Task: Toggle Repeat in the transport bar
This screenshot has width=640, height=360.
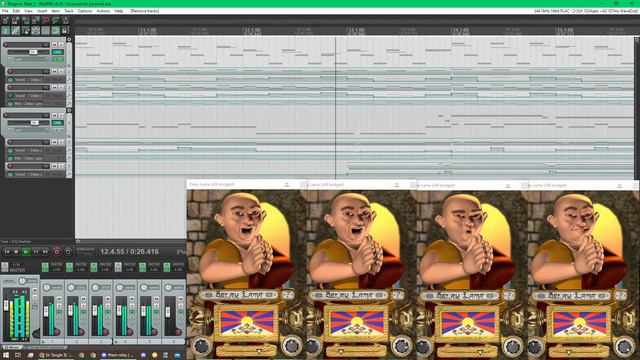Action: tap(68, 252)
